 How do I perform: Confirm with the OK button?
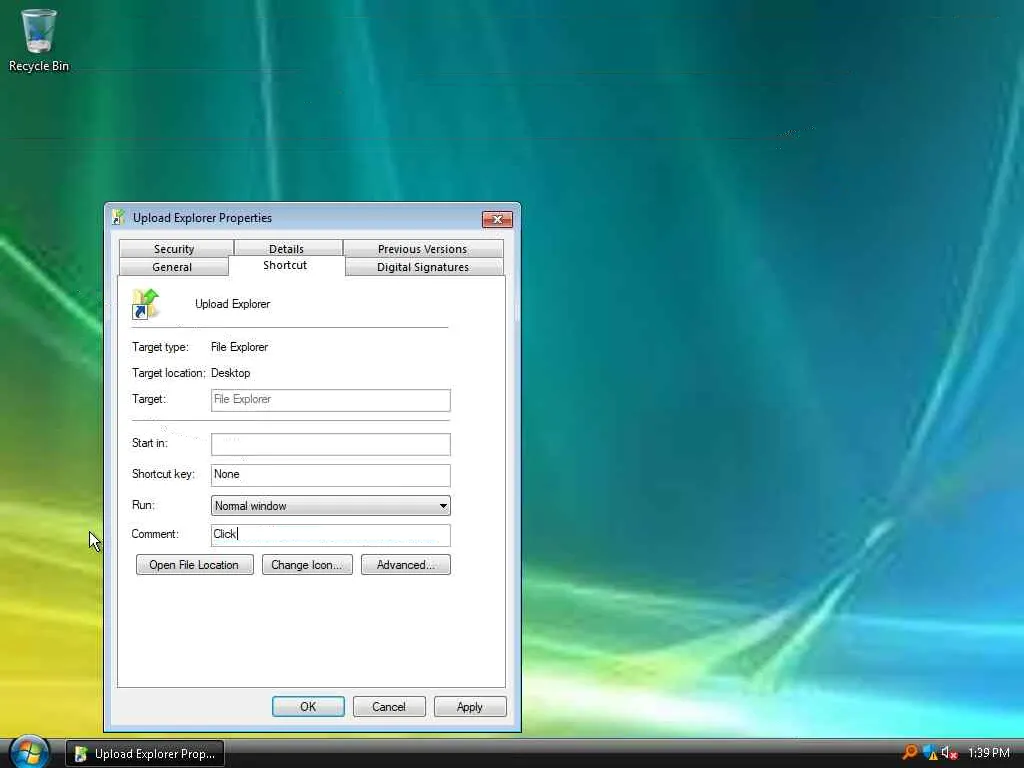click(x=308, y=707)
